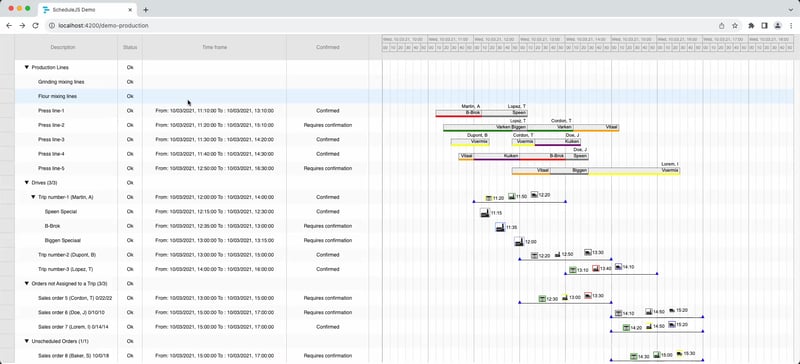Click the Time frame column header

point(214,47)
